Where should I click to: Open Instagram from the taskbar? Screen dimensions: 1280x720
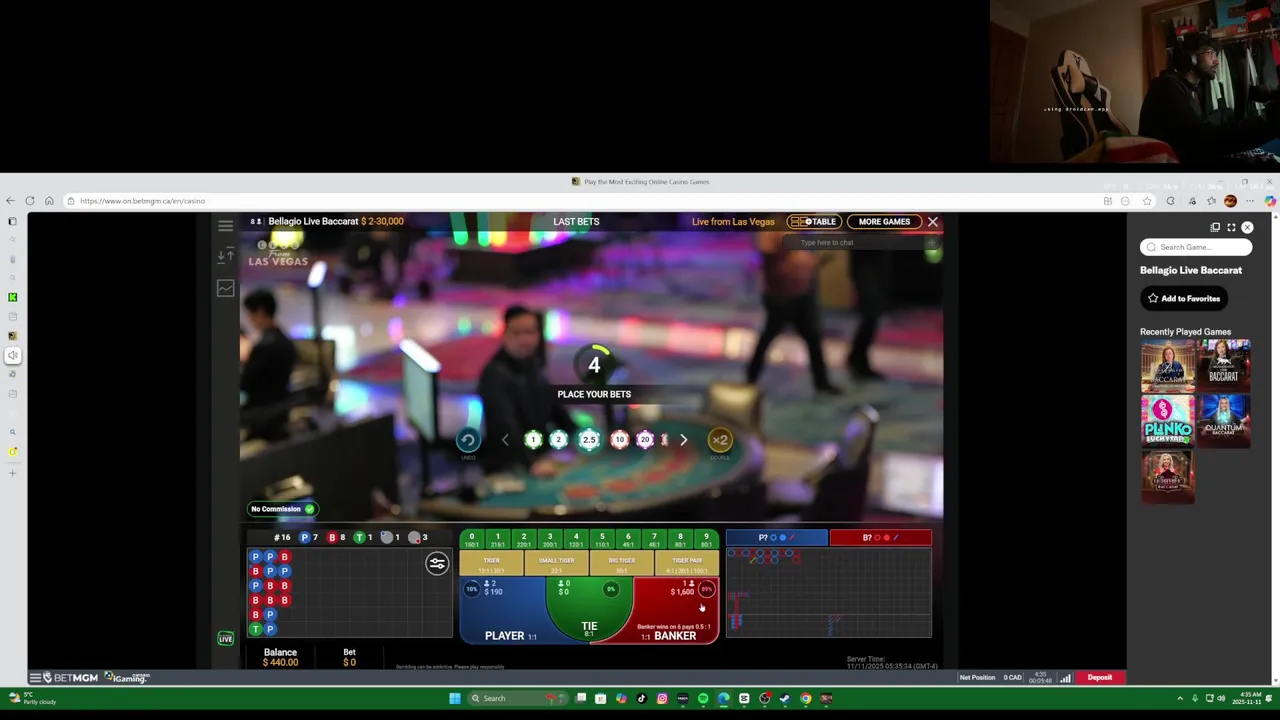[662, 698]
